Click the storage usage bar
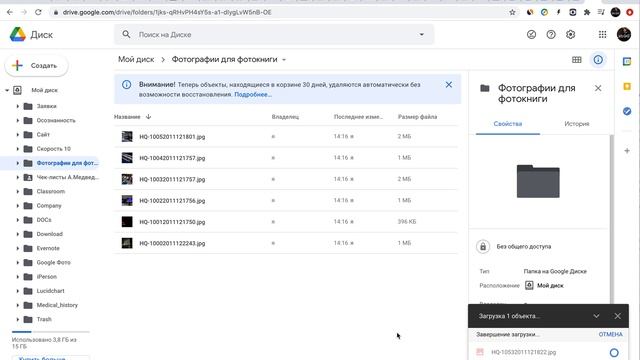Viewport: 640px width, 360px height. [51, 332]
